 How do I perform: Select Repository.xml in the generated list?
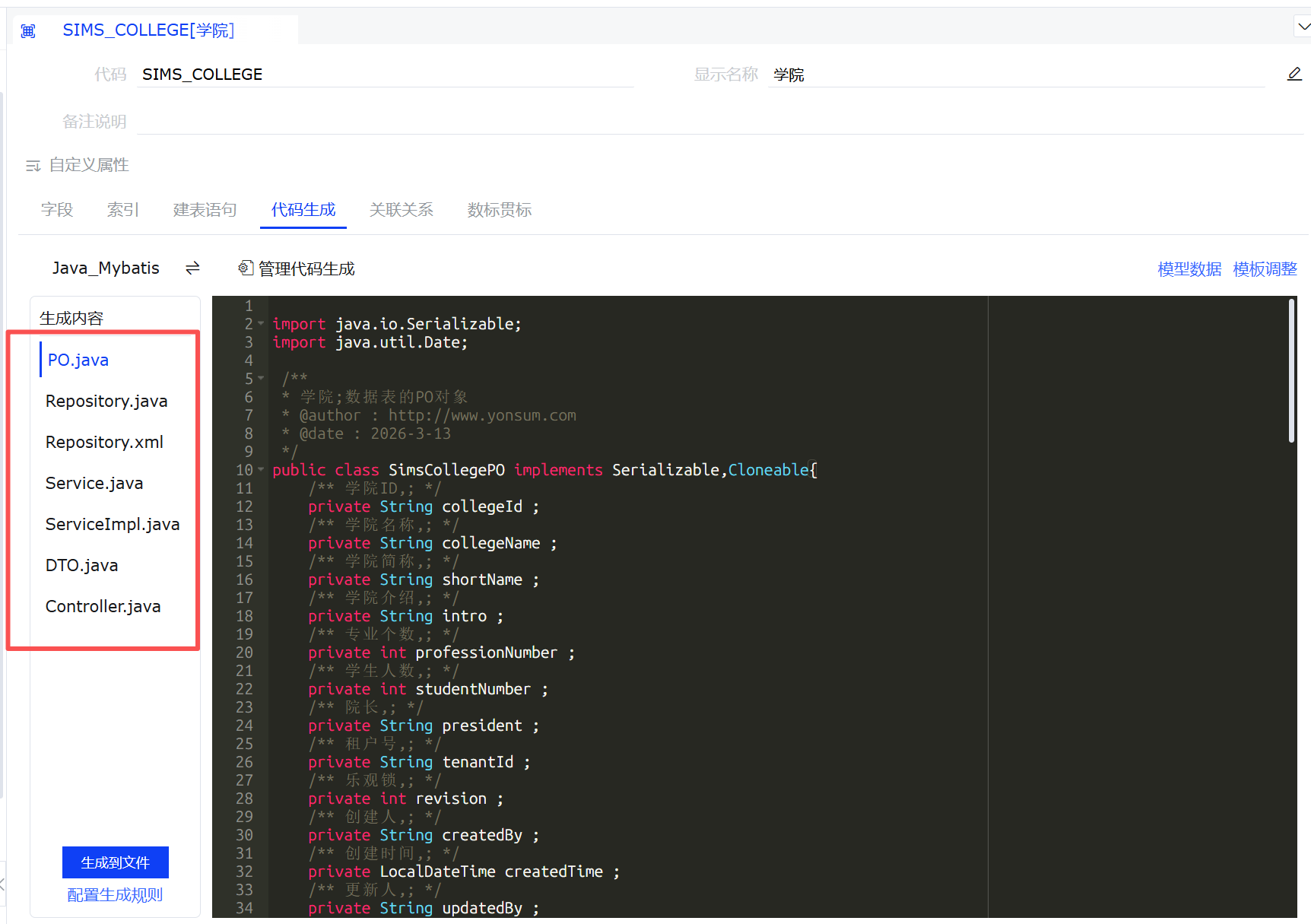click(x=104, y=443)
